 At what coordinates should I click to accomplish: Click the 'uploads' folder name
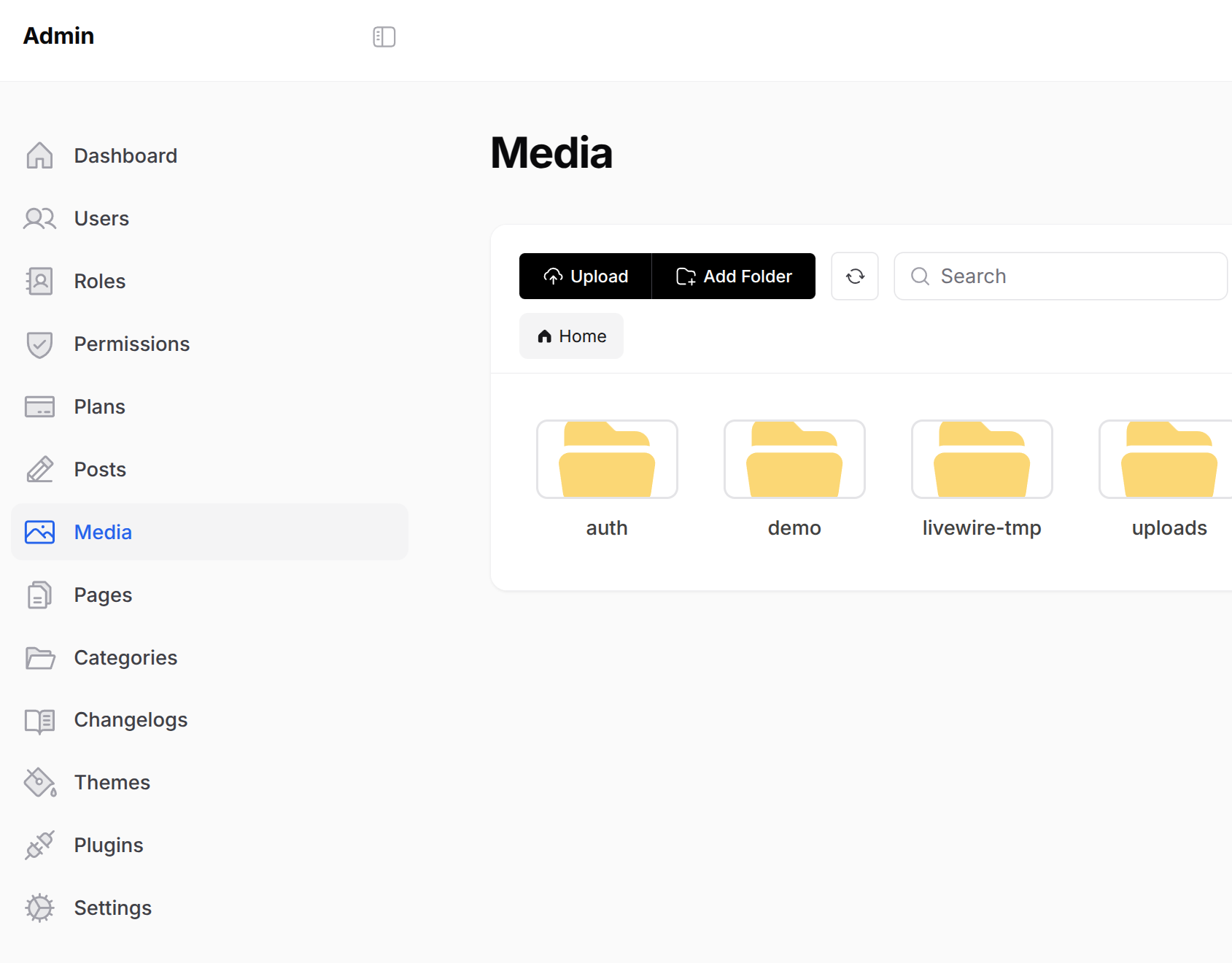[1169, 527]
